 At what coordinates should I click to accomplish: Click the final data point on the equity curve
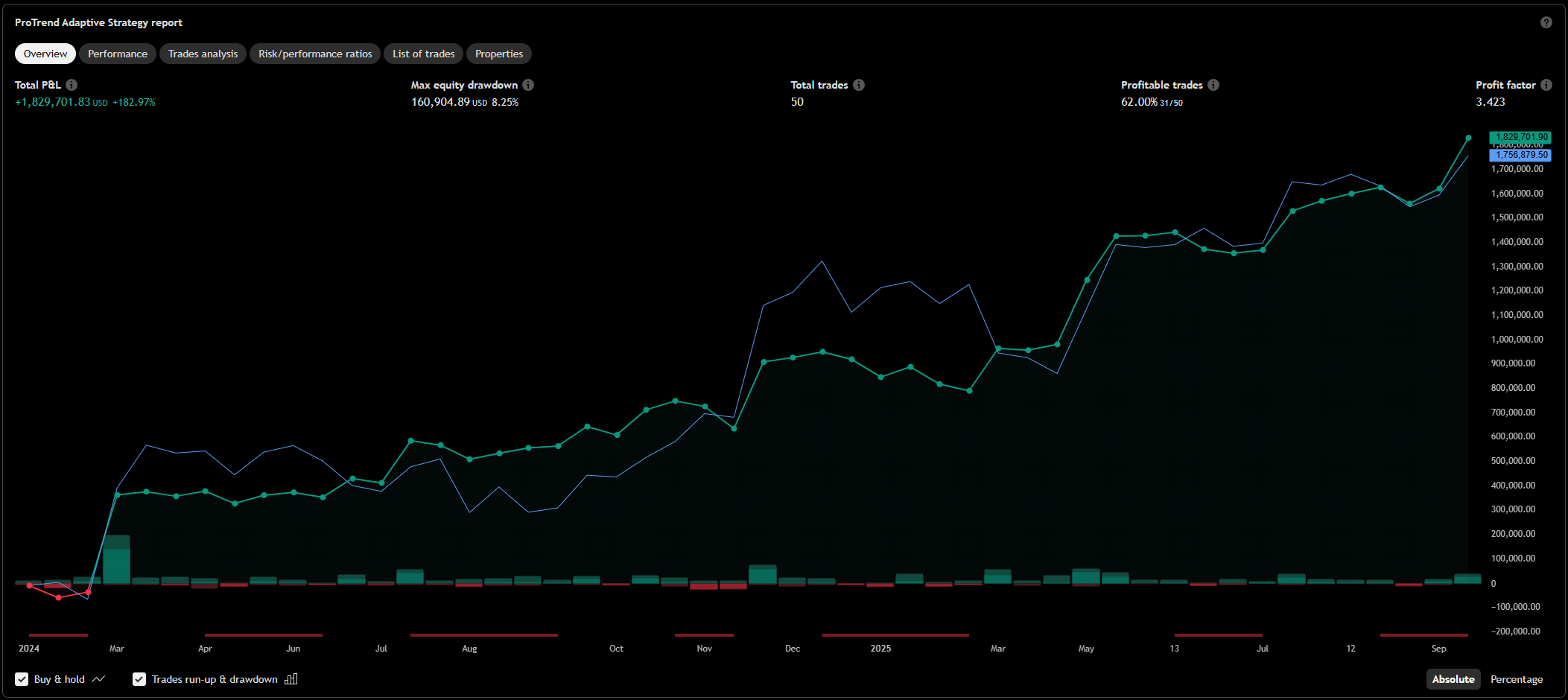click(x=1467, y=137)
